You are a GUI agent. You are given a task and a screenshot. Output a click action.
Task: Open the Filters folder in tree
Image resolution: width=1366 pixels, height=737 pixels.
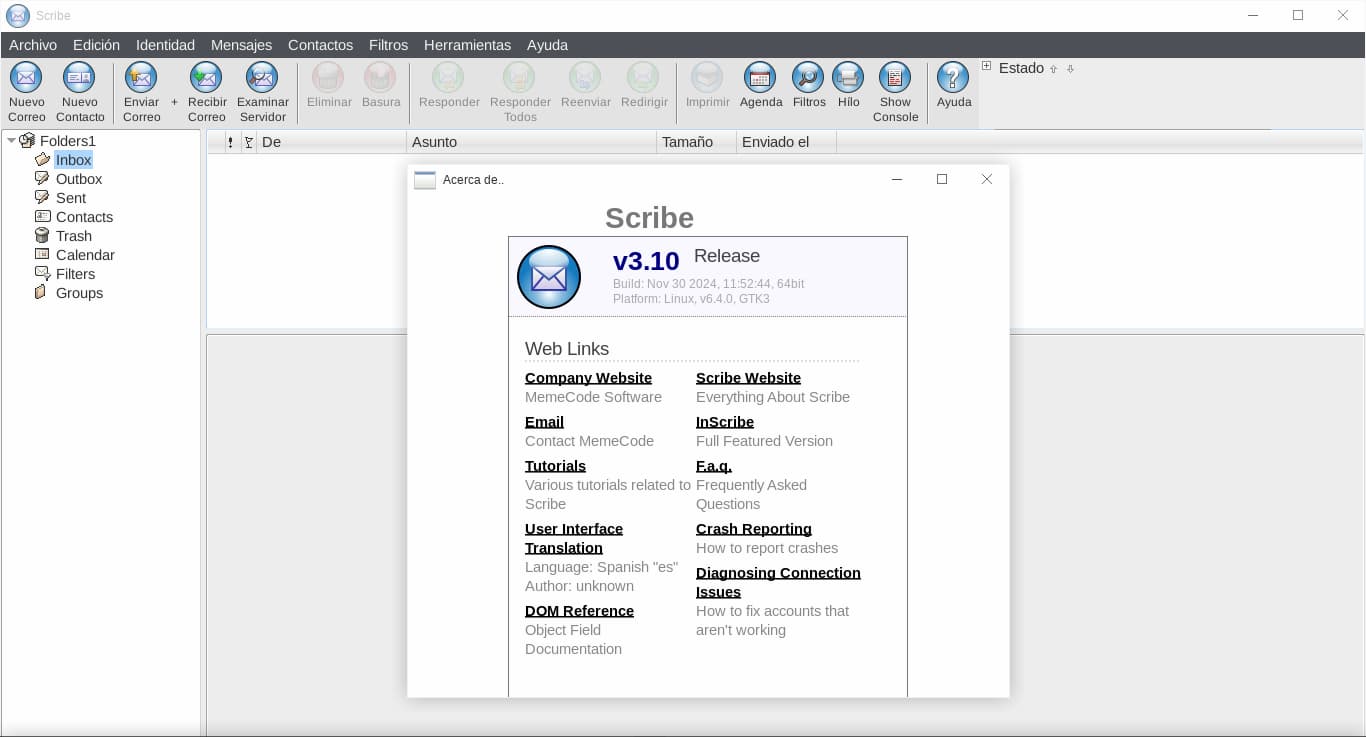[x=75, y=274]
